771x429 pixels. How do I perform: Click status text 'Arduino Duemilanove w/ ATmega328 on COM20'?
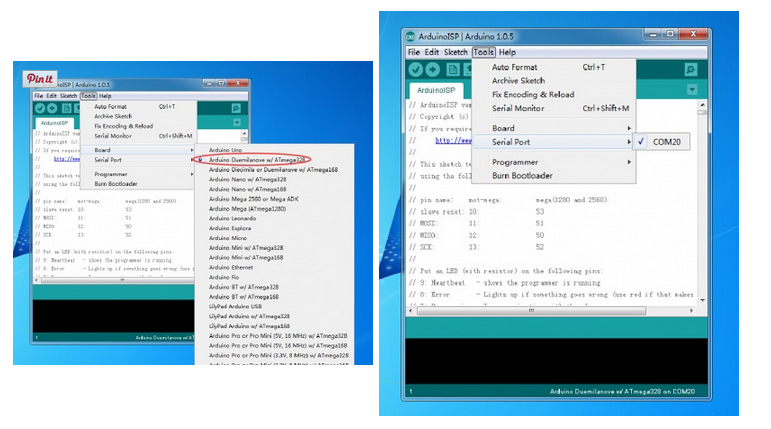(x=622, y=392)
